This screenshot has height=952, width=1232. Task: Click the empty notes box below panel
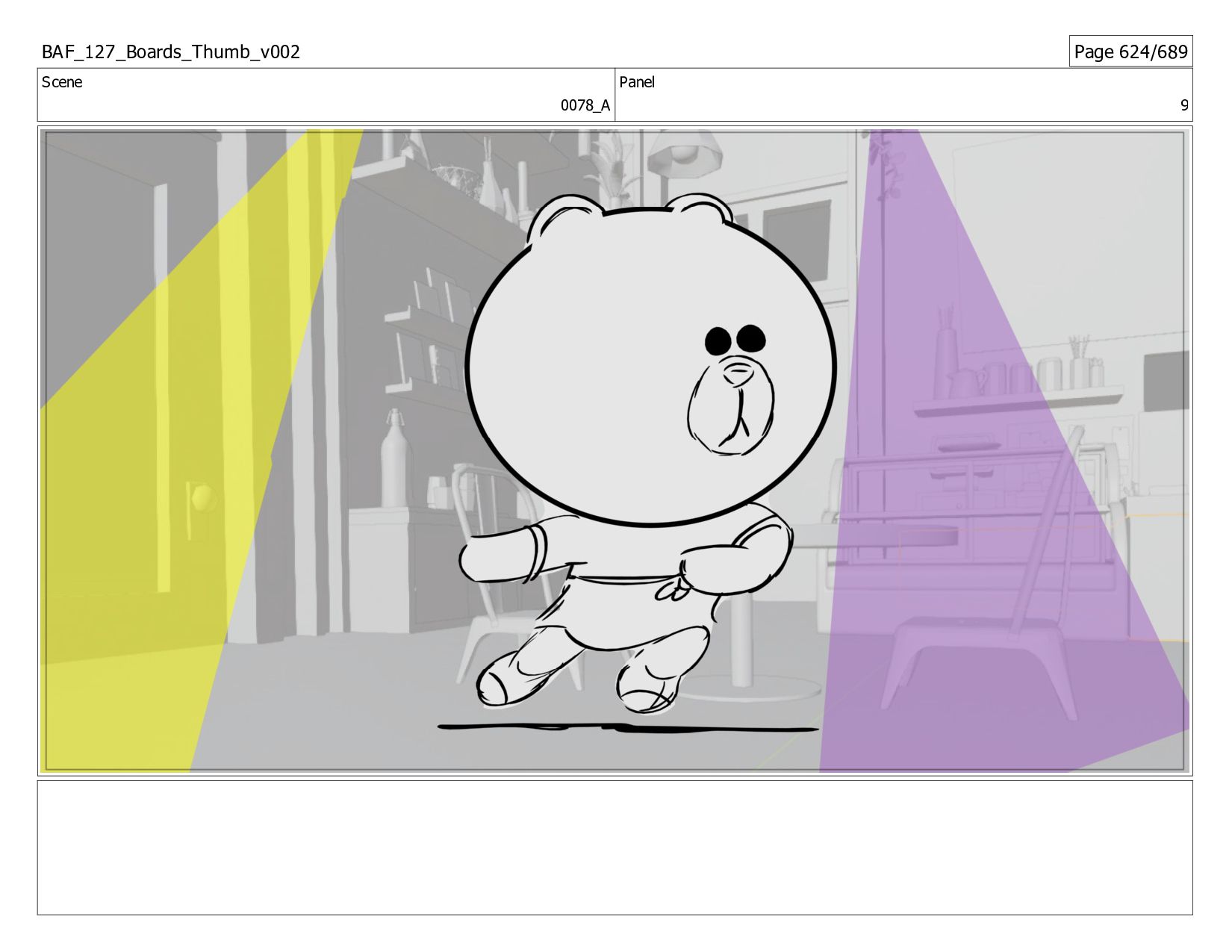point(615,847)
